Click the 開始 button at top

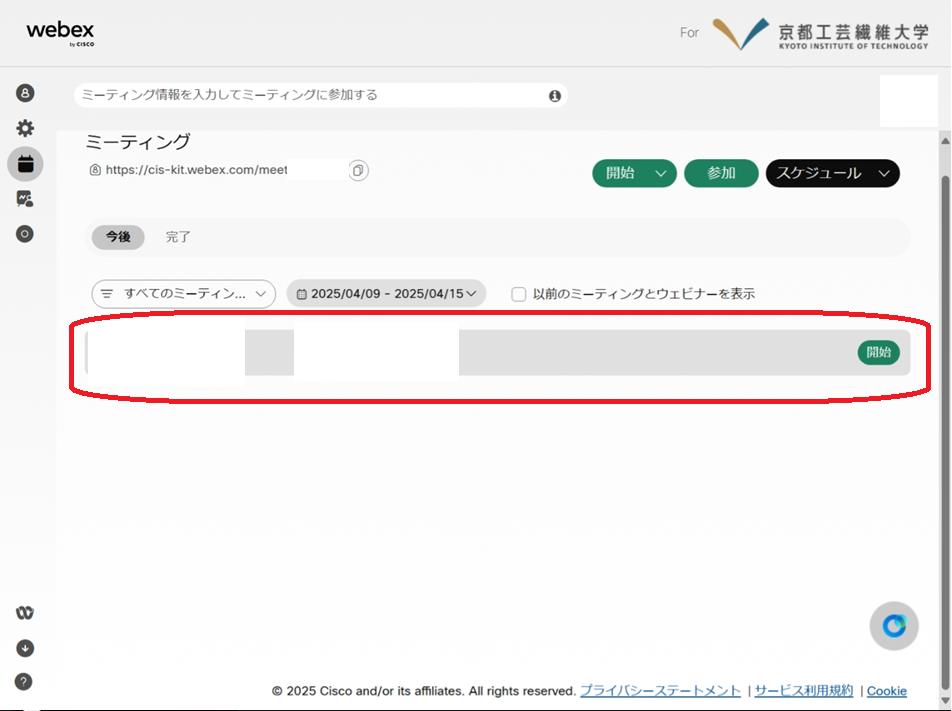[620, 174]
